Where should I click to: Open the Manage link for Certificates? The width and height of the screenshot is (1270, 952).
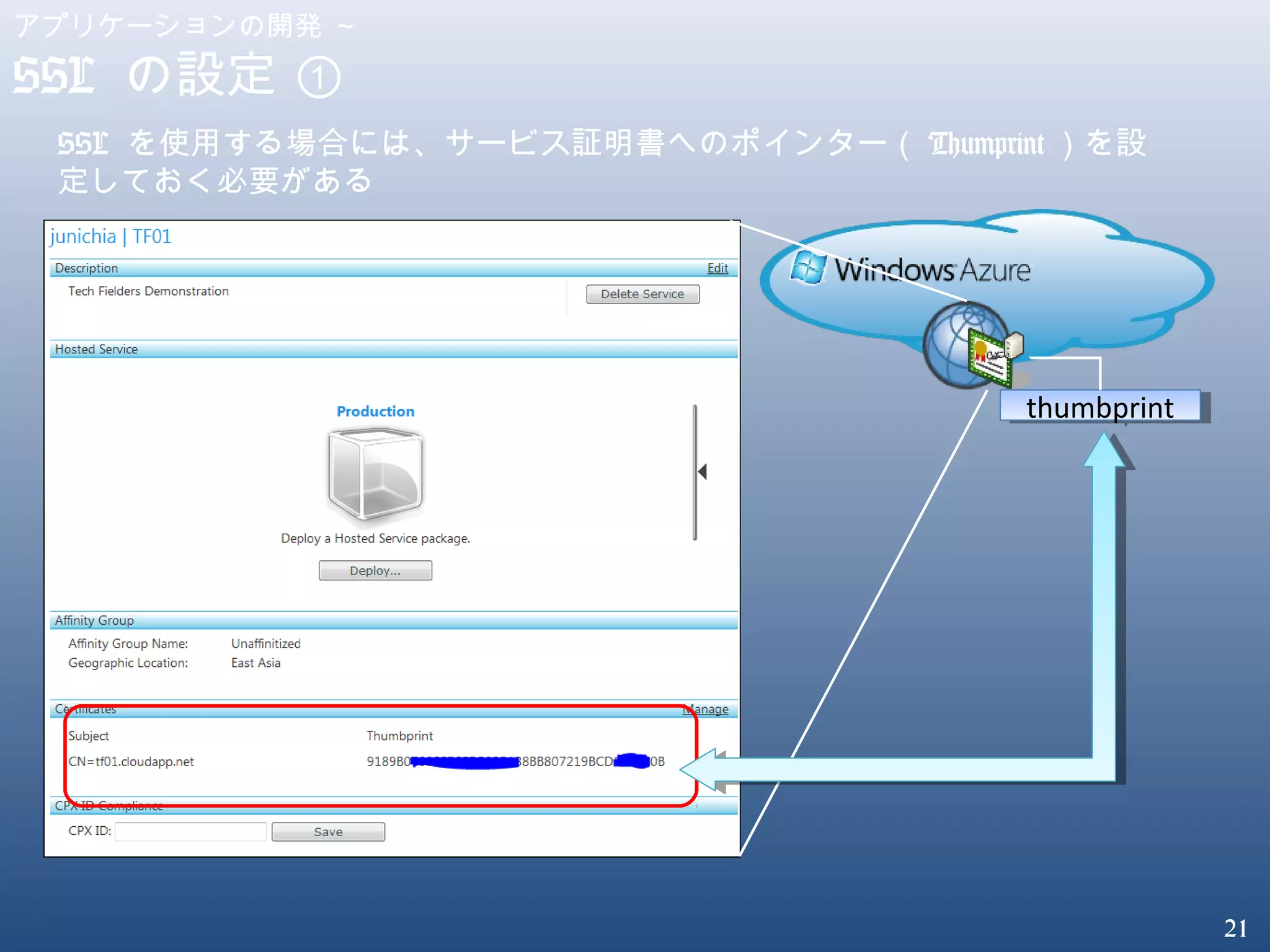[706, 709]
